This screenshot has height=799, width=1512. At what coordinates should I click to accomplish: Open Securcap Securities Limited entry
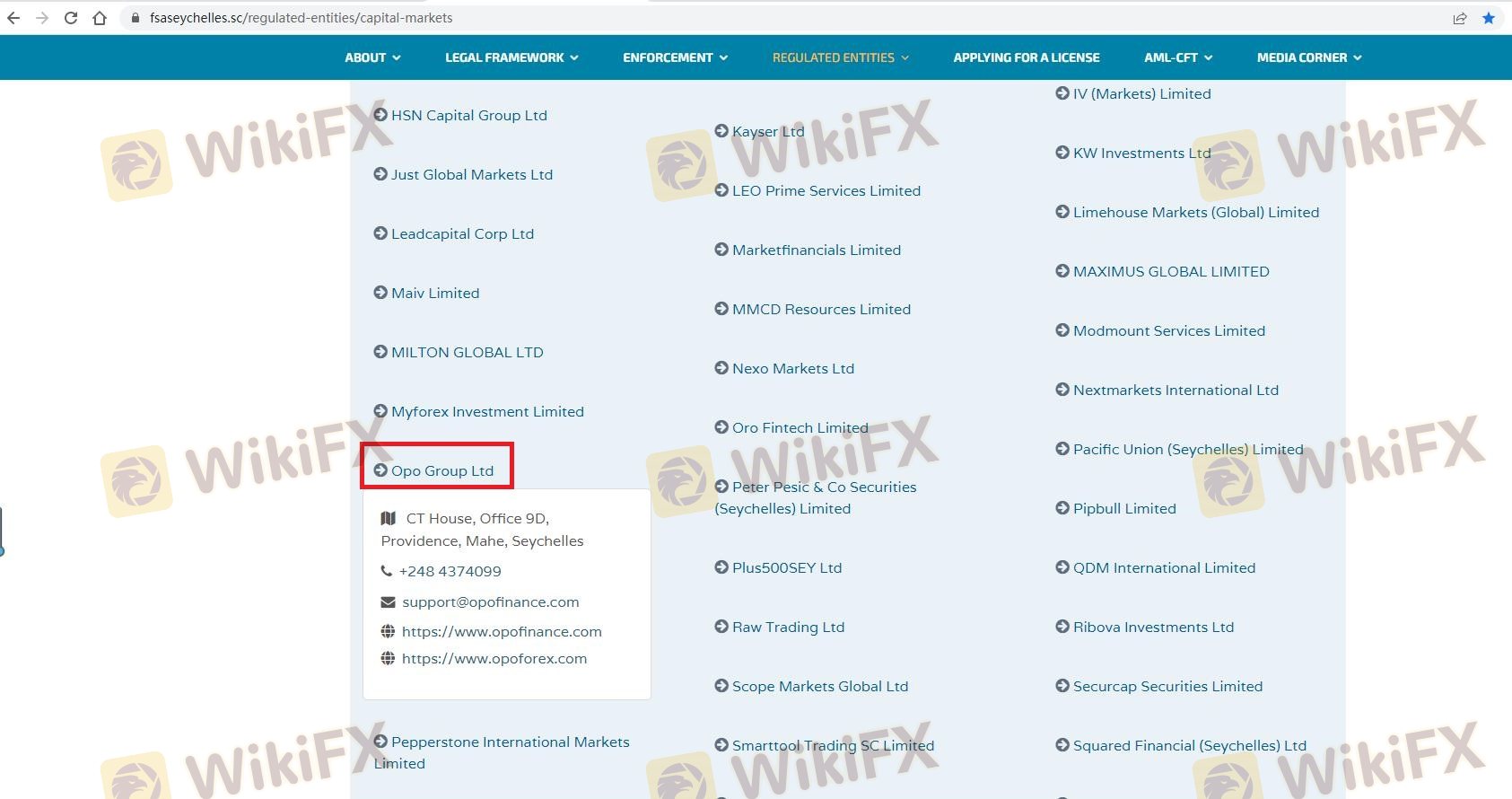[1159, 686]
